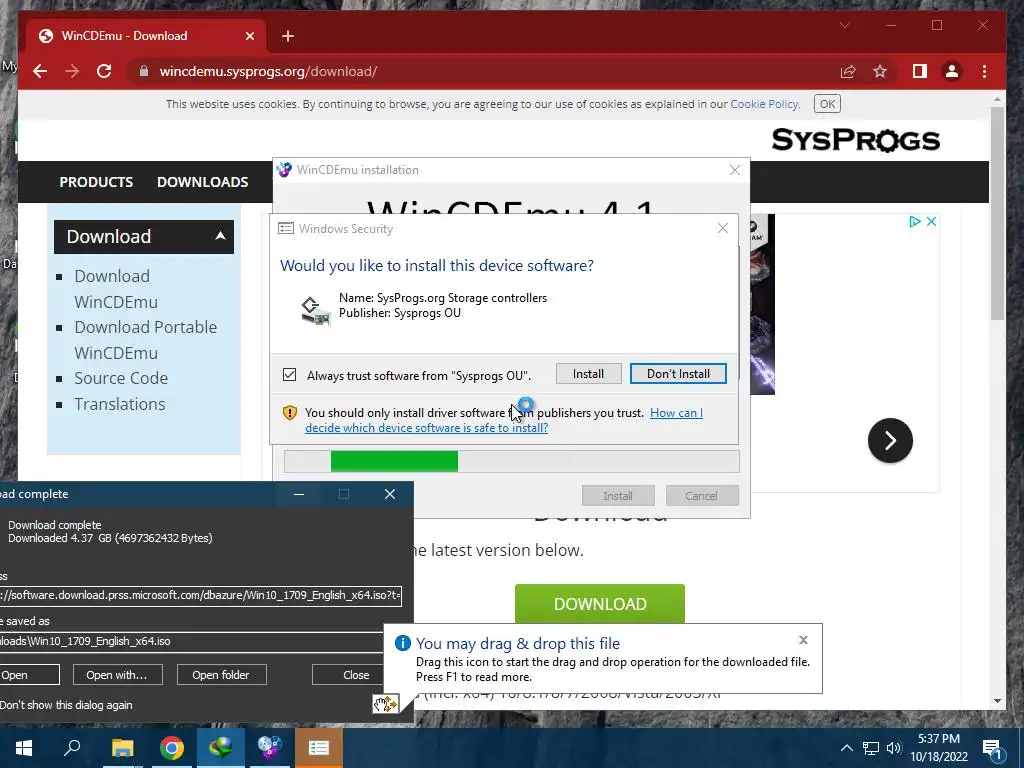Switch to WinCDEmu installer on taskbar
The height and width of the screenshot is (768, 1024).
(x=269, y=748)
